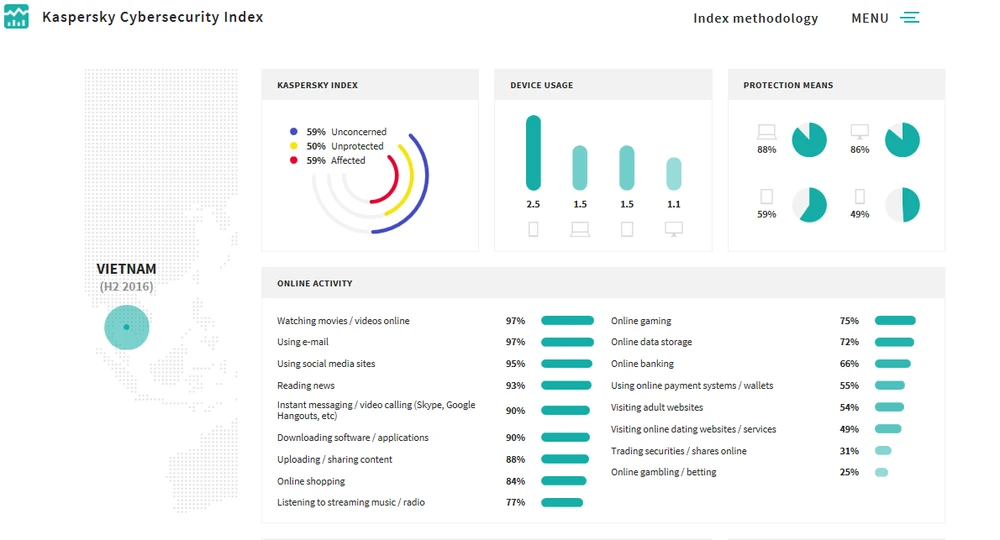
Task: Click the smartphone icon under Device Usage
Action: pos(533,229)
